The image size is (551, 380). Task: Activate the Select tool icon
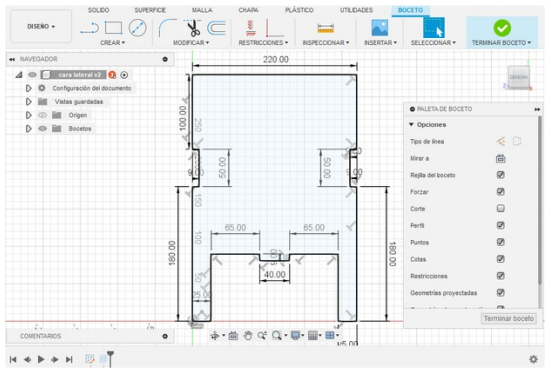[434, 27]
